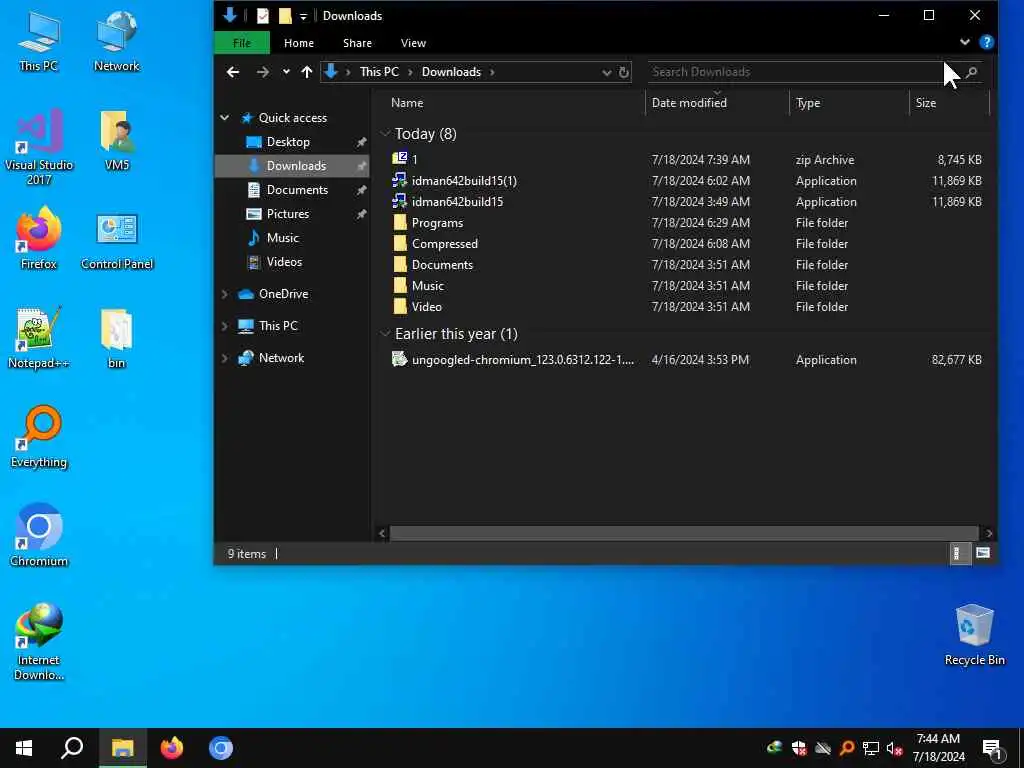
Task: Expand OneDrive in navigation pane
Action: click(x=225, y=294)
